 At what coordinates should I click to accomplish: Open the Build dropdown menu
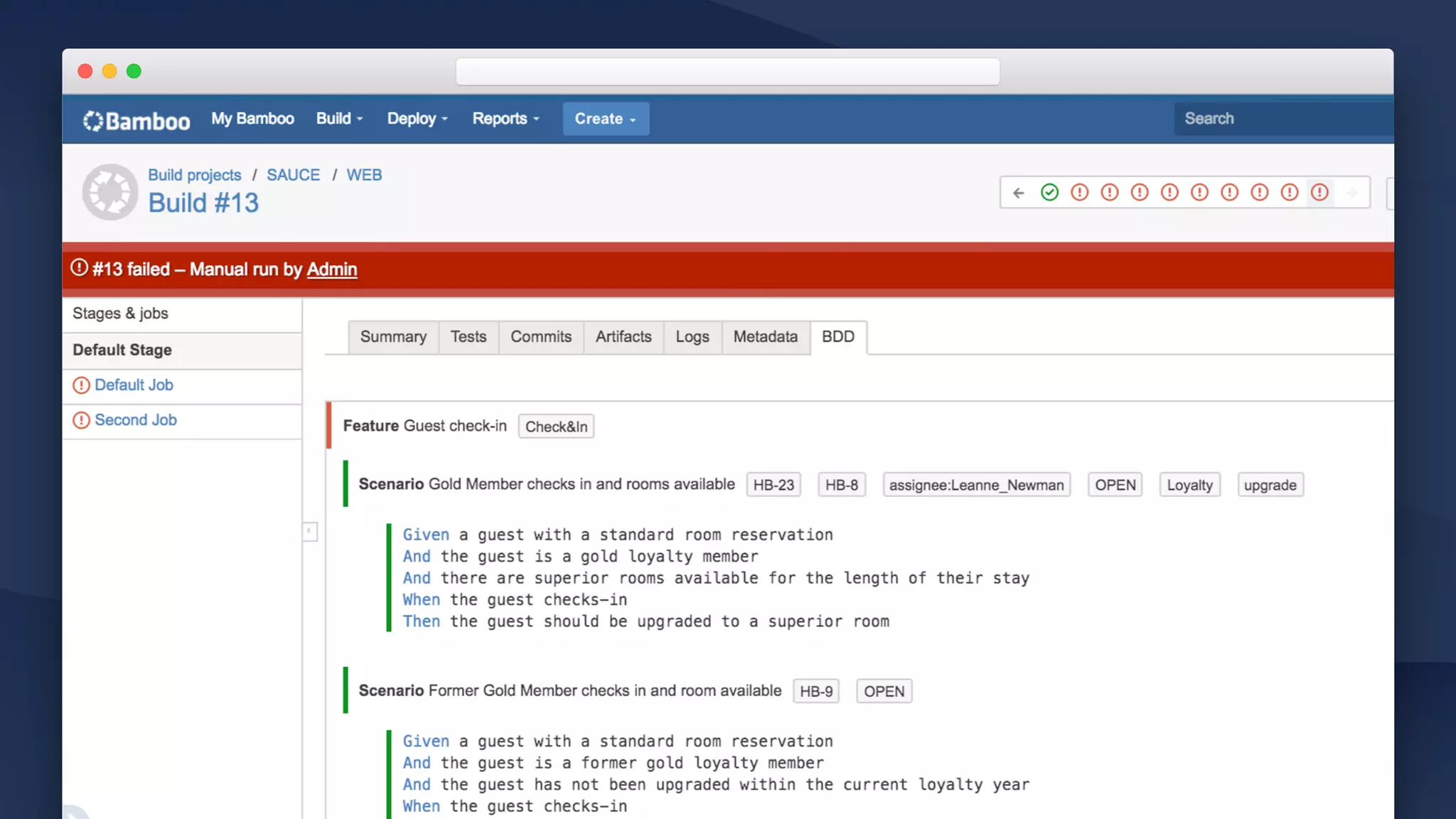[x=339, y=119]
